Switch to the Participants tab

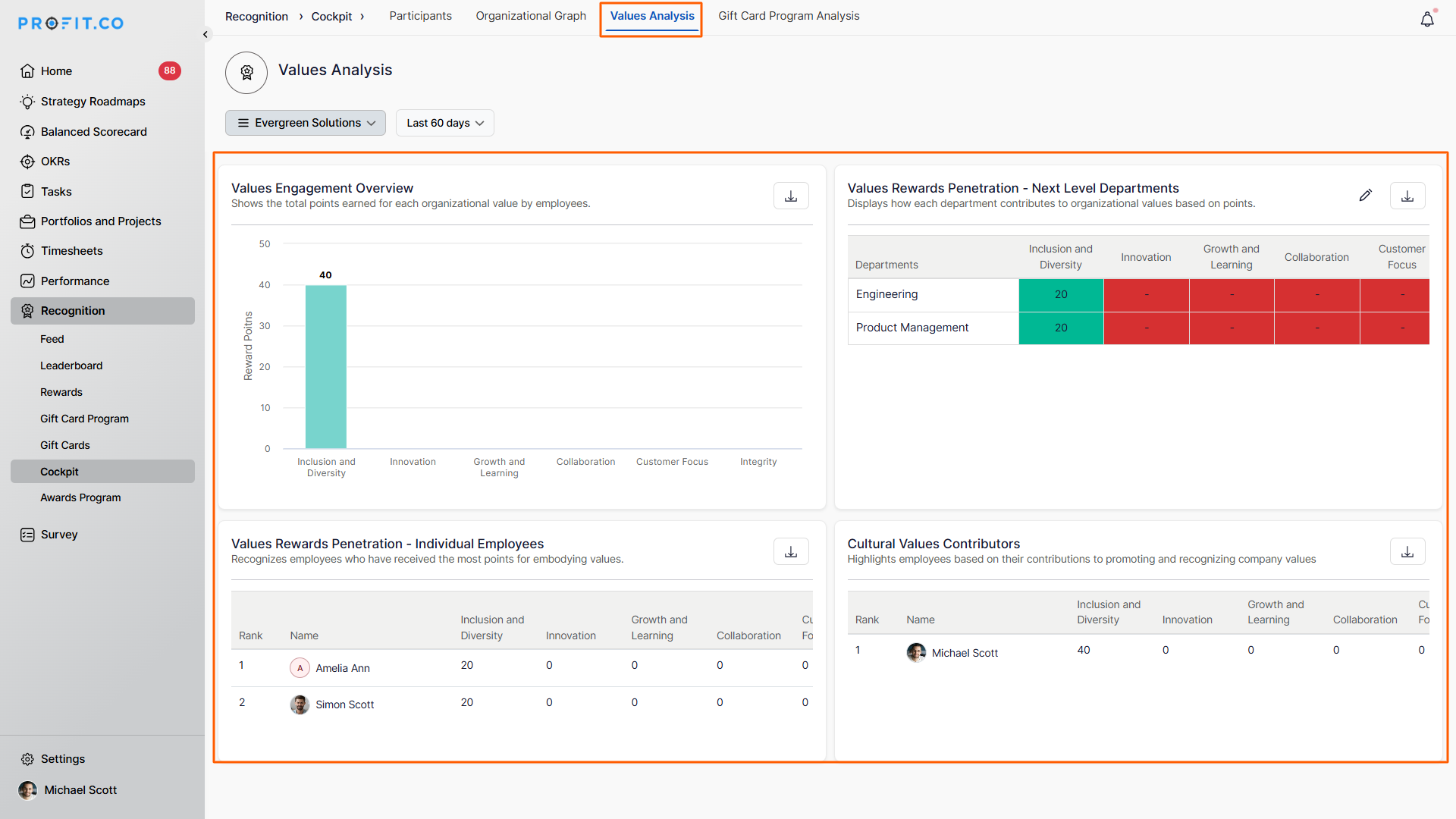420,16
